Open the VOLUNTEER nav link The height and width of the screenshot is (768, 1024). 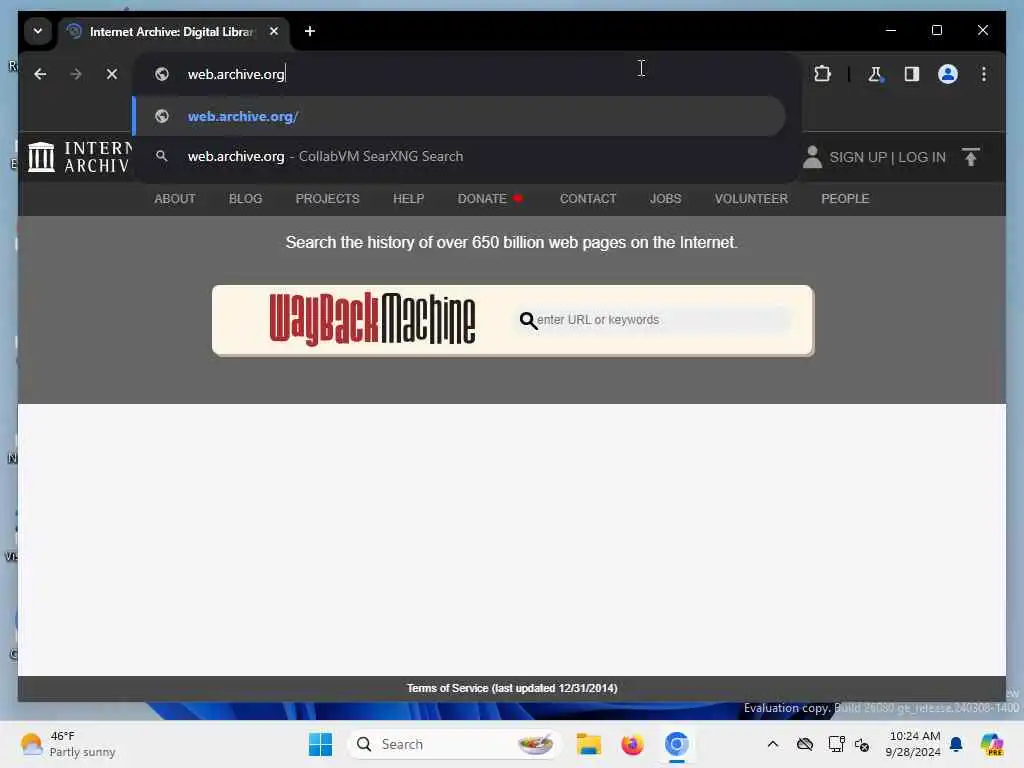(751, 199)
